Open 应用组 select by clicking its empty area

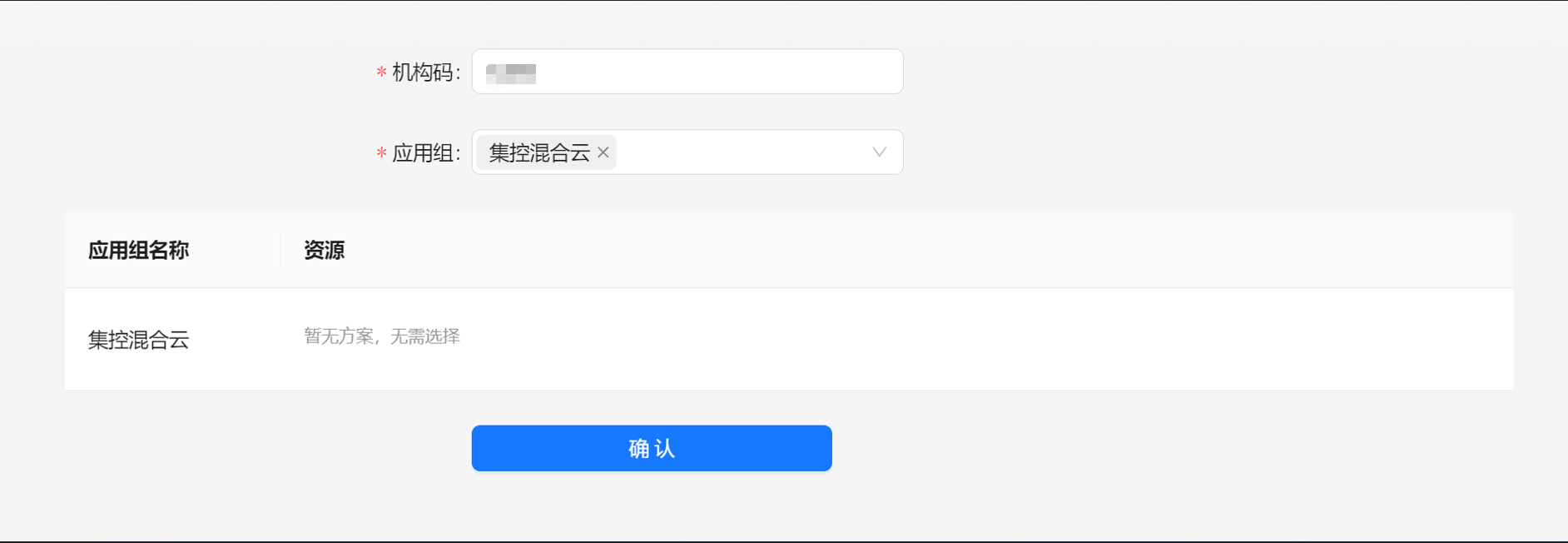click(x=741, y=152)
